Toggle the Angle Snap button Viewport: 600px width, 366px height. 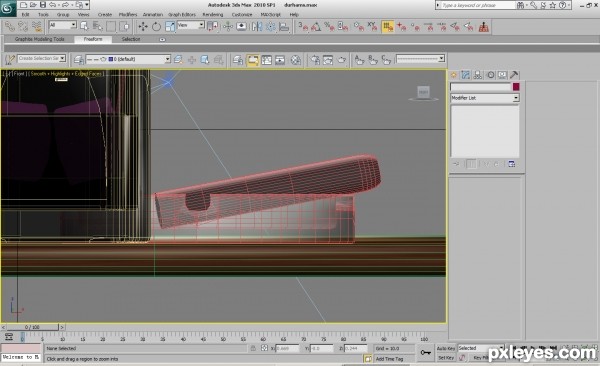(x=316, y=26)
